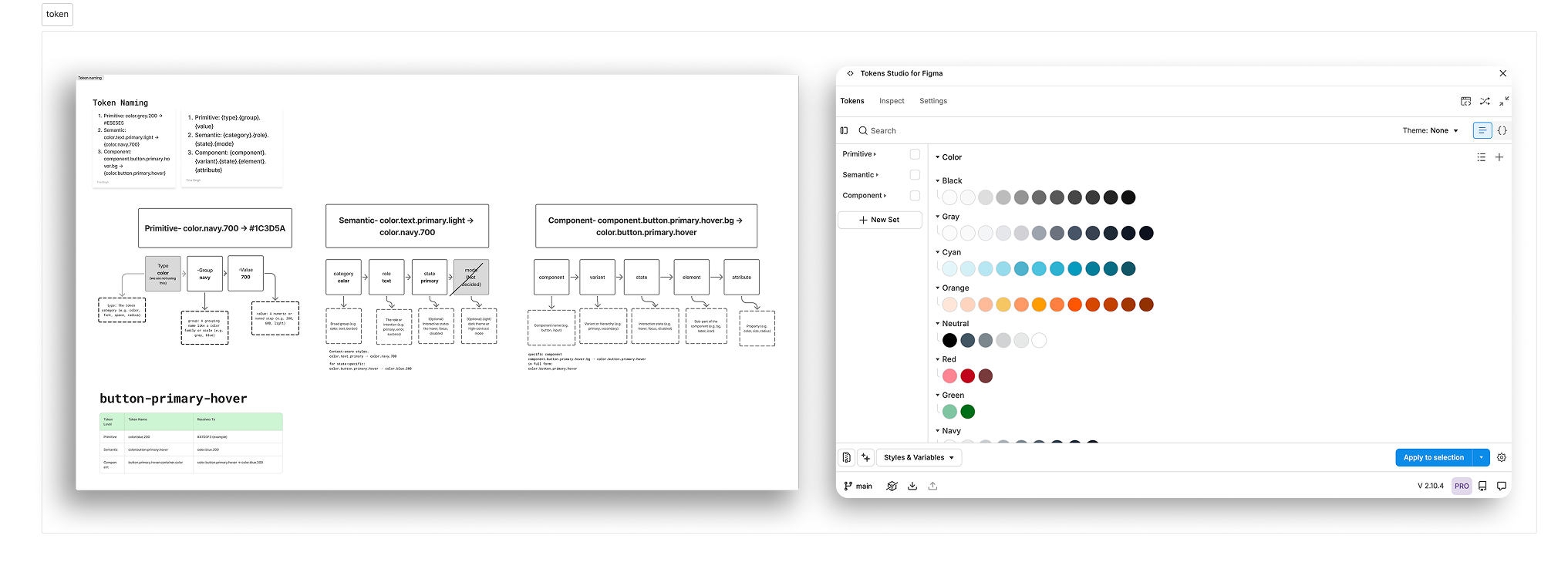
Task: Collapse the Cyan color group
Action: pyautogui.click(x=938, y=253)
